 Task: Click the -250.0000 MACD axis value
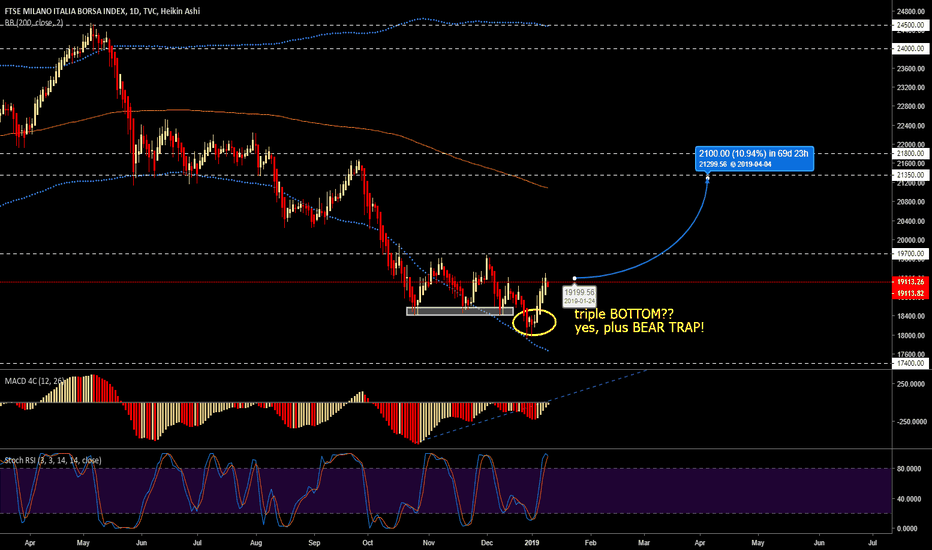(x=911, y=422)
